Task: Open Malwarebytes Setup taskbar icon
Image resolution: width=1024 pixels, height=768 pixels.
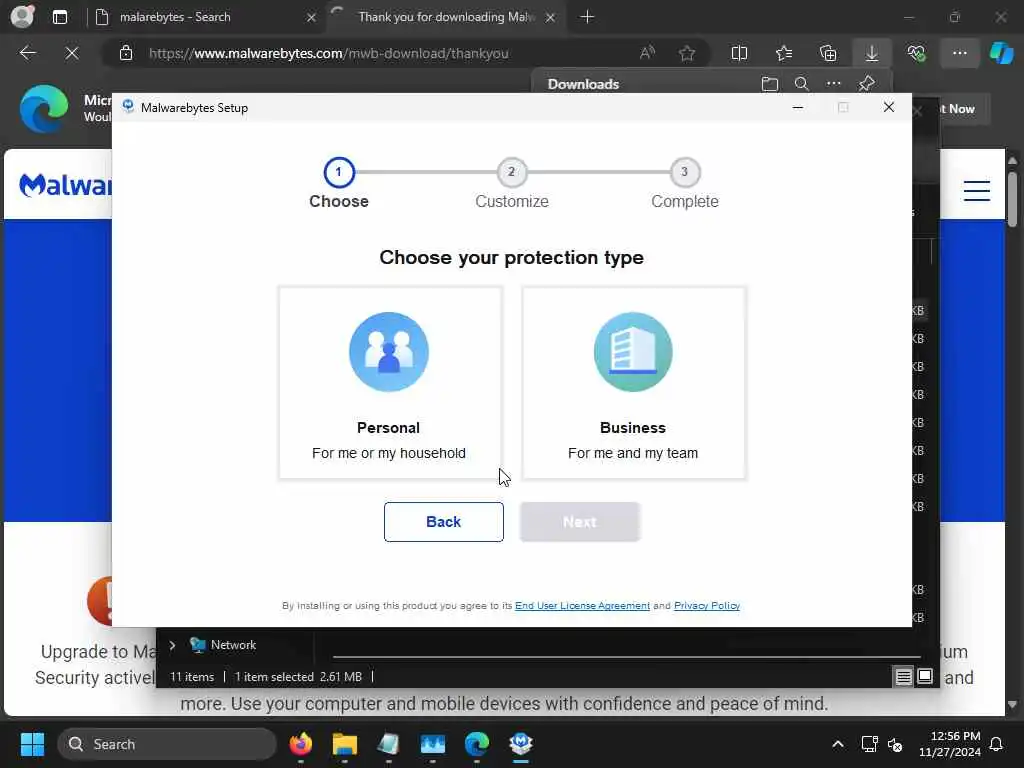Action: pyautogui.click(x=520, y=744)
